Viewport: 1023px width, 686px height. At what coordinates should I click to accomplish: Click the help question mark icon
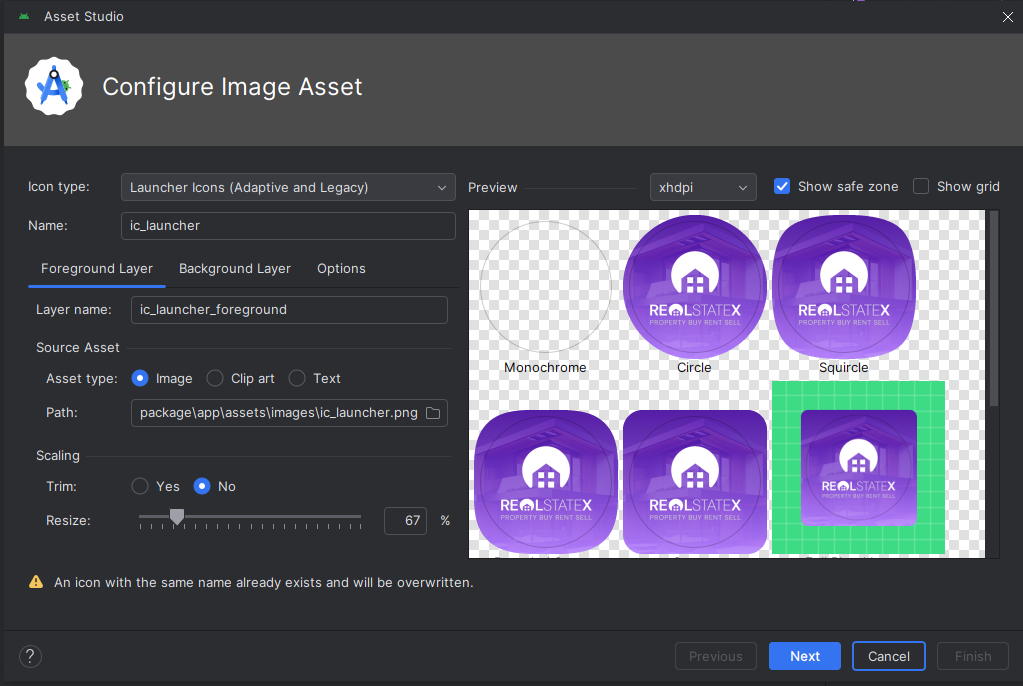pyautogui.click(x=31, y=656)
